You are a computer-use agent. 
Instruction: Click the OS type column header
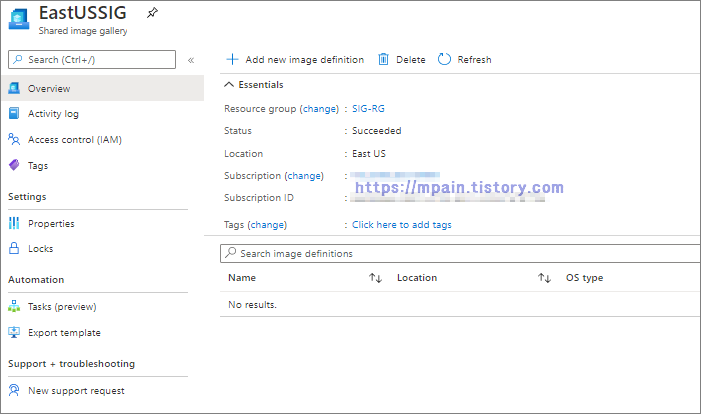[x=584, y=278]
